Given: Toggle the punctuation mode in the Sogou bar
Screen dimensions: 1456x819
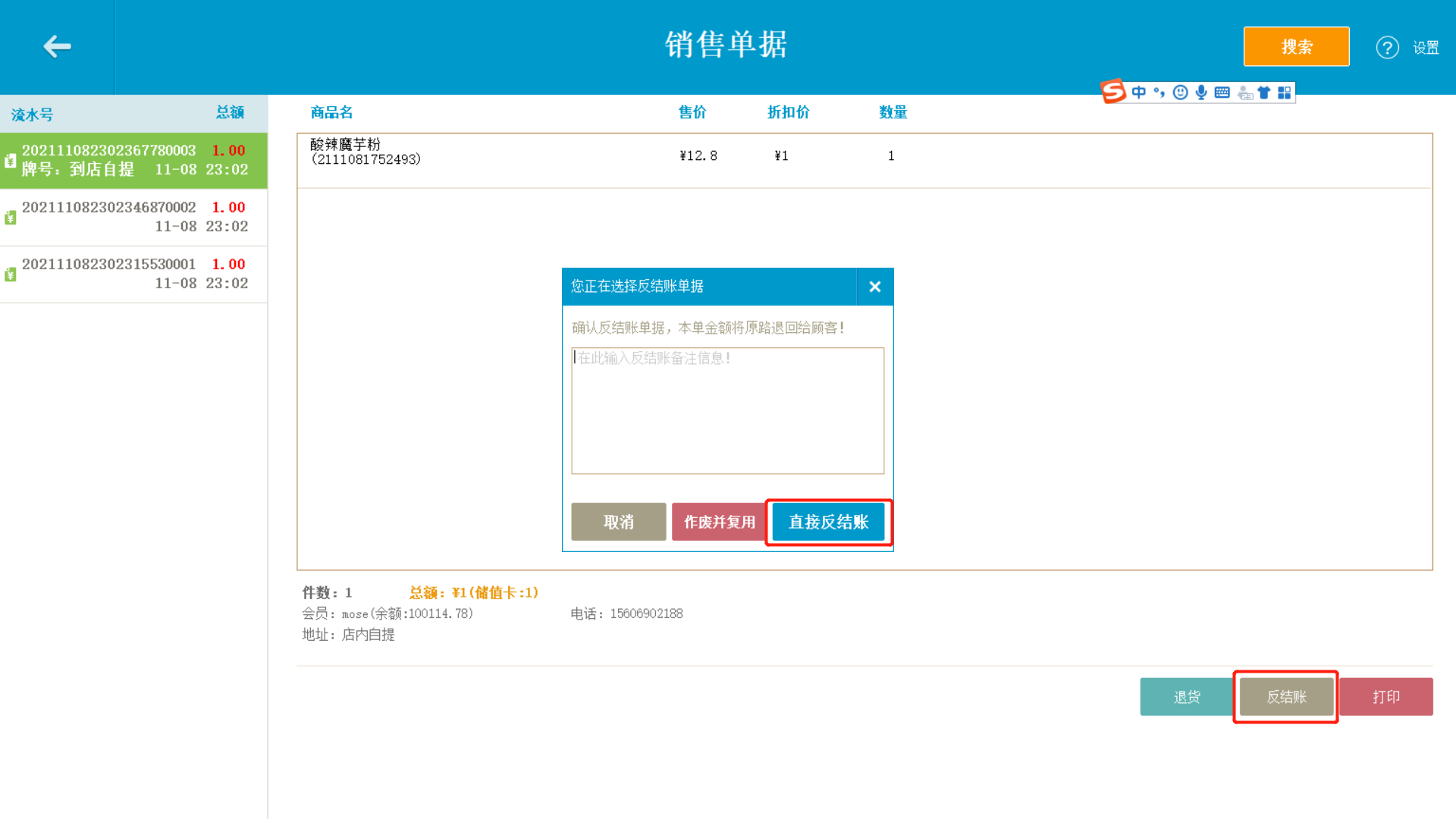Looking at the screenshot, I should point(1159,93).
